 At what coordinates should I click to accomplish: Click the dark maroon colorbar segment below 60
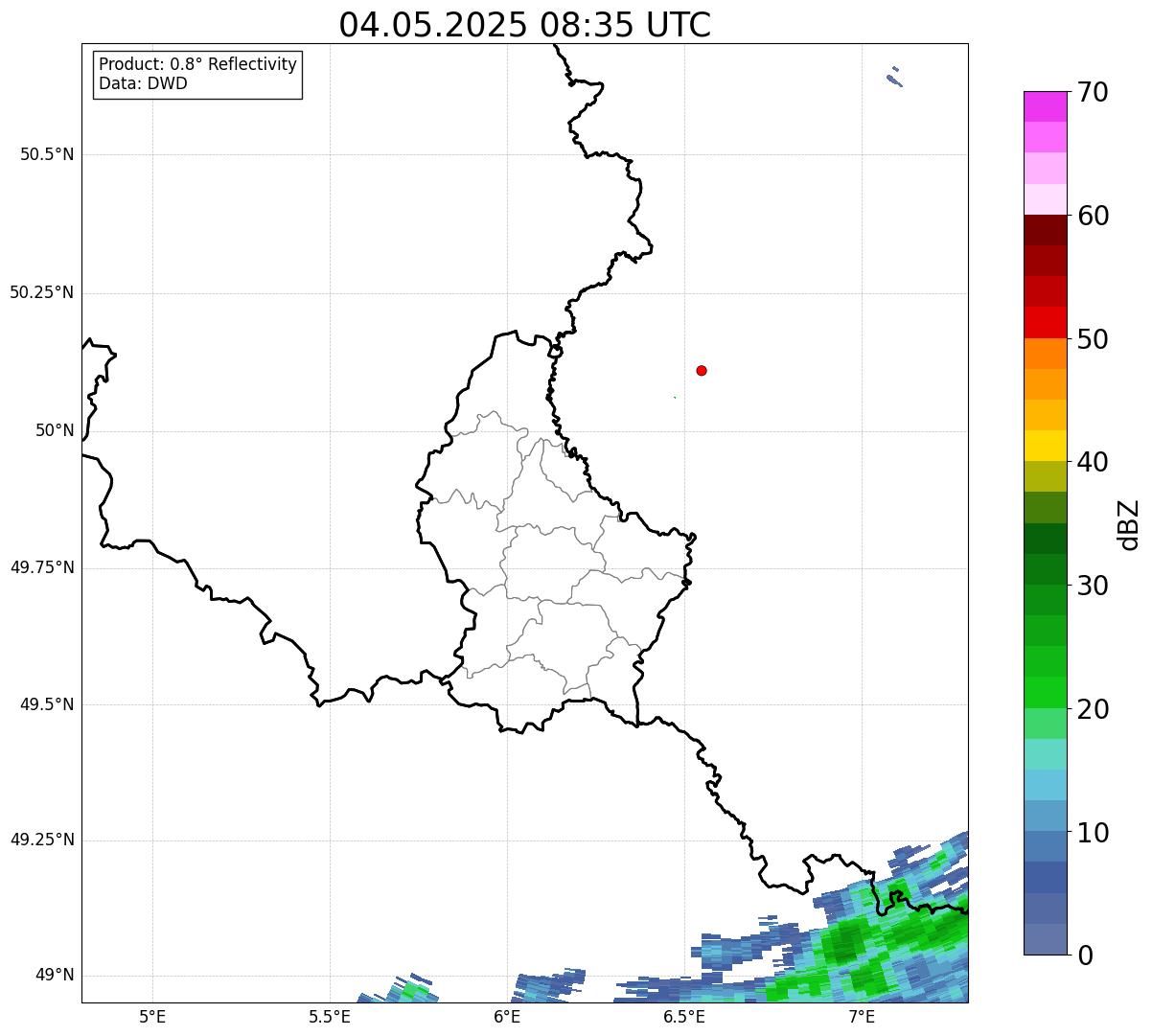(1046, 230)
